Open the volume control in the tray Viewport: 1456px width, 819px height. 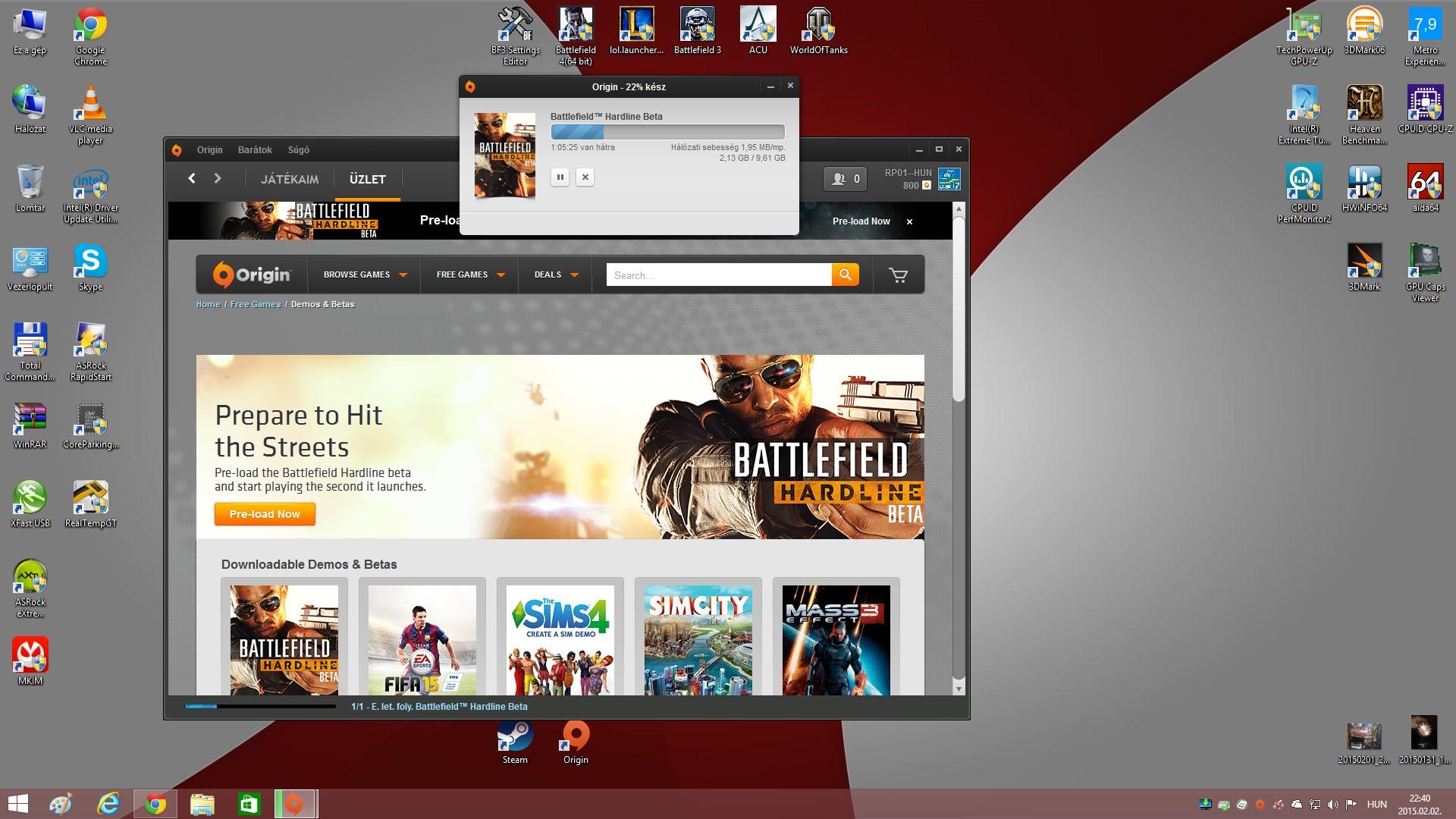click(x=1333, y=805)
